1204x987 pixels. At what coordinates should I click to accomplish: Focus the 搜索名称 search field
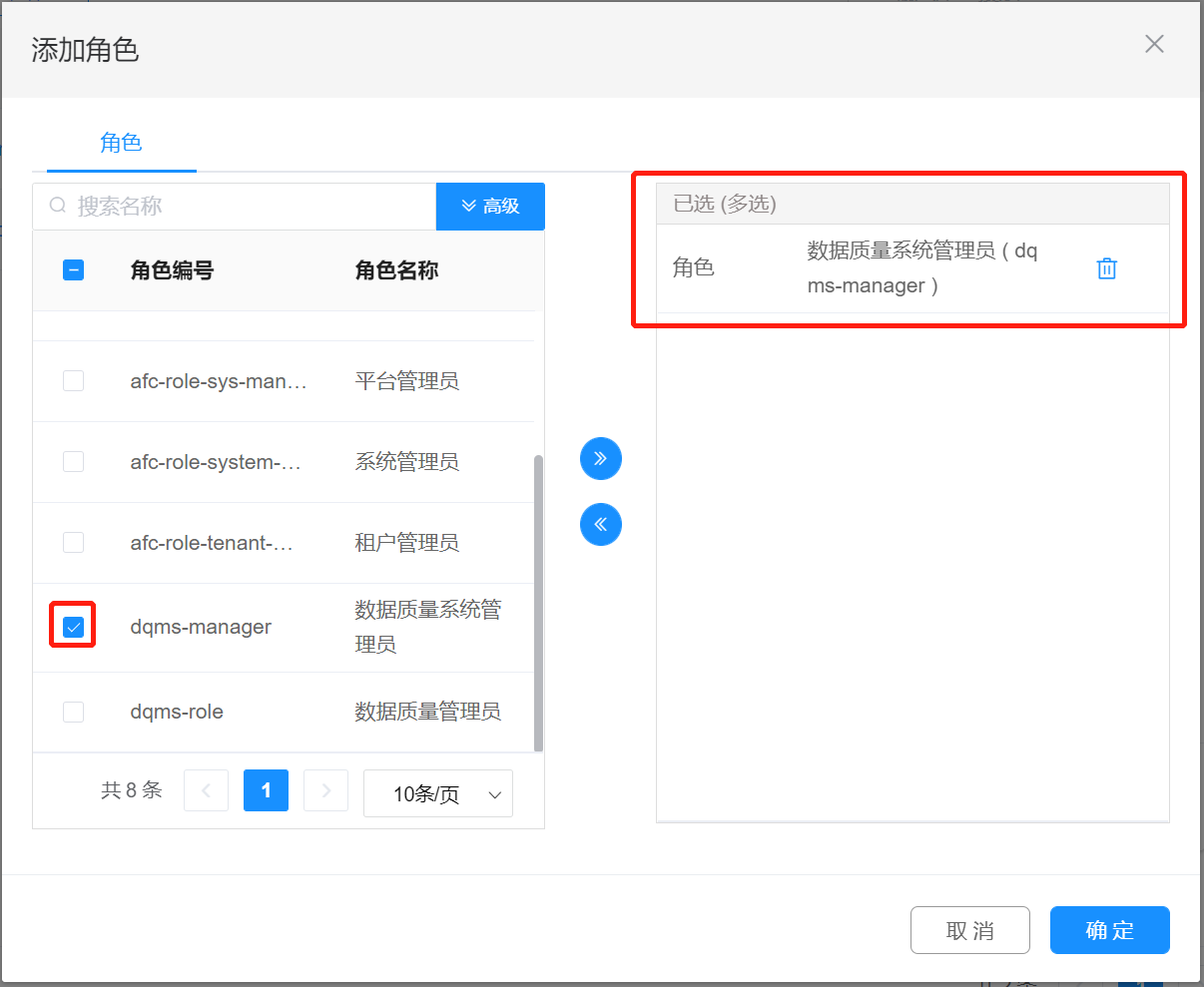click(250, 207)
